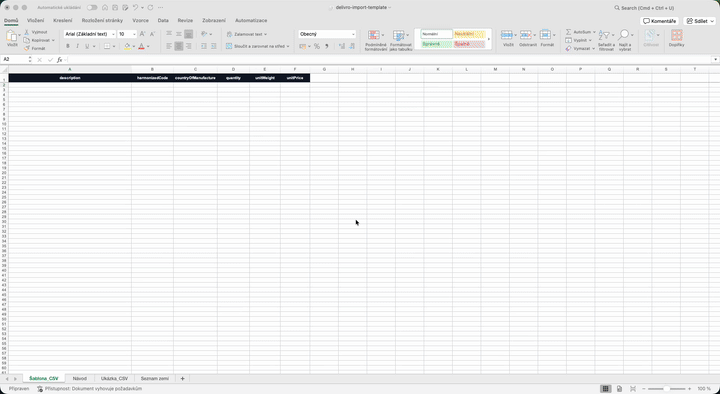Click Sloučit a zarovnat na střed
720x394 pixels.
point(258,46)
